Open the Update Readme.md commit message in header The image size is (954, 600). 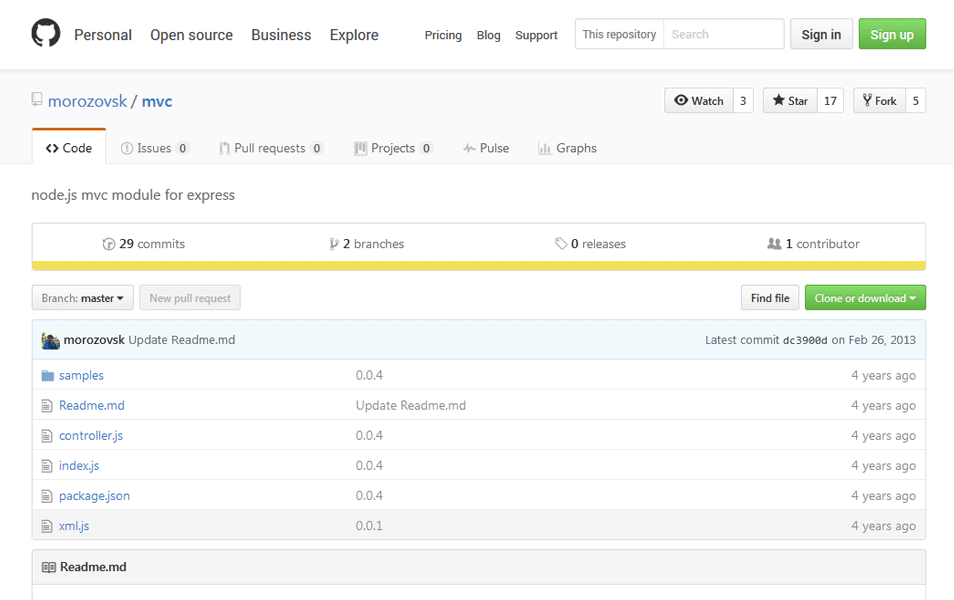pos(182,340)
